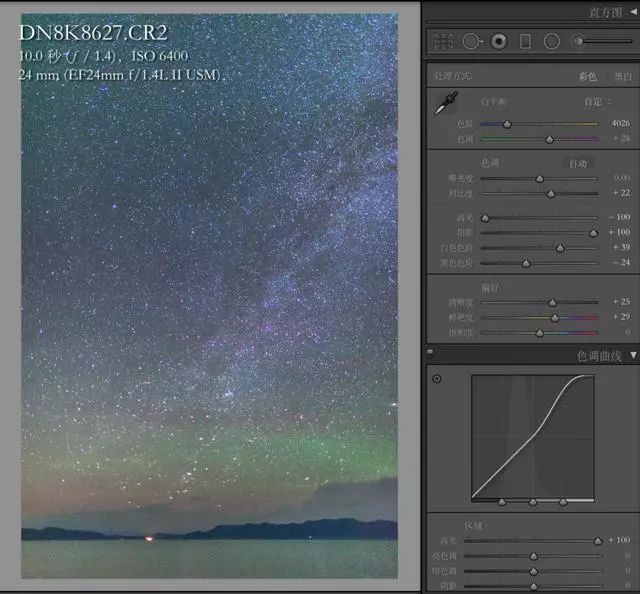Click the DN8K8627.CR2 filename overlay
The width and height of the screenshot is (640, 594).
click(x=93, y=33)
